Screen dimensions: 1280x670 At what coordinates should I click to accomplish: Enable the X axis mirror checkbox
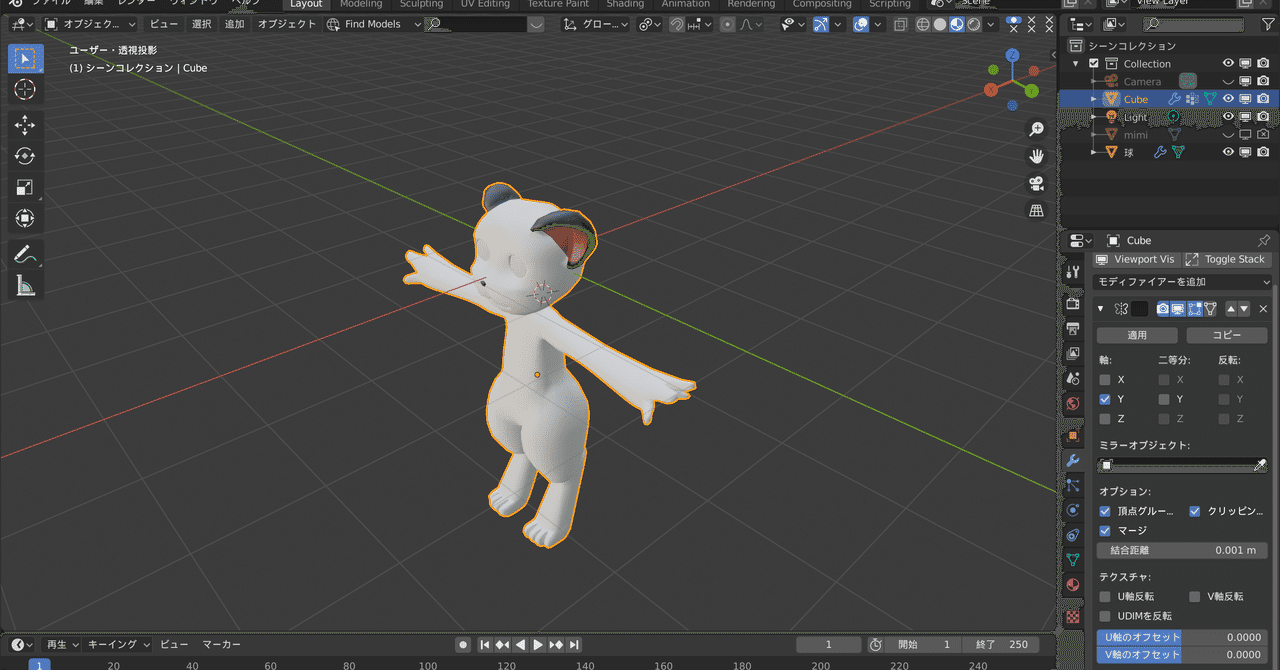pos(1105,380)
